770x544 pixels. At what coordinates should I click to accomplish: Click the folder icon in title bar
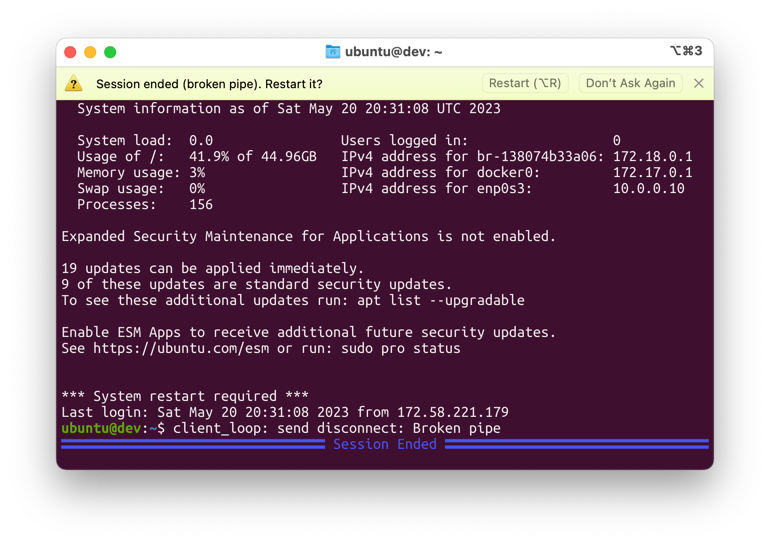[x=332, y=52]
